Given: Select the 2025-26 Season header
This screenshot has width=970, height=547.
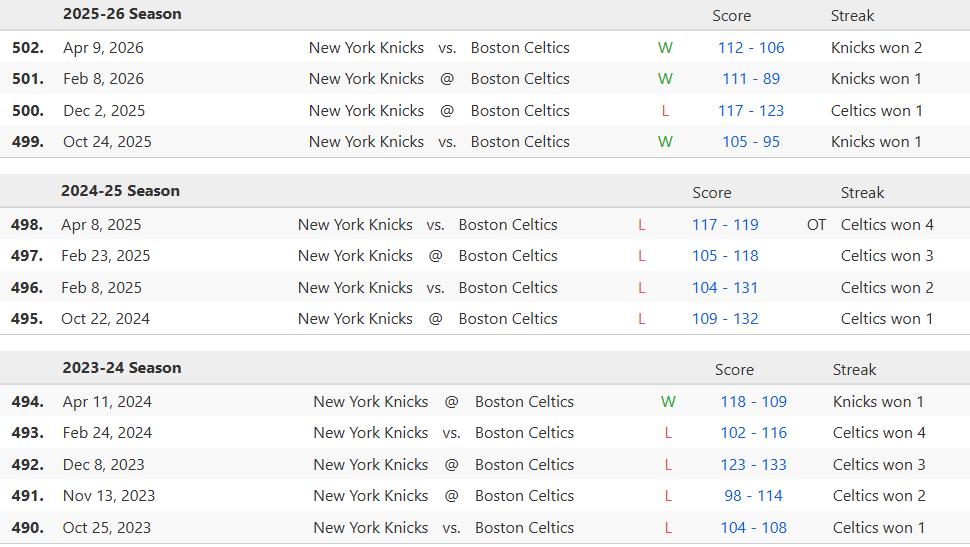Looking at the screenshot, I should point(122,14).
